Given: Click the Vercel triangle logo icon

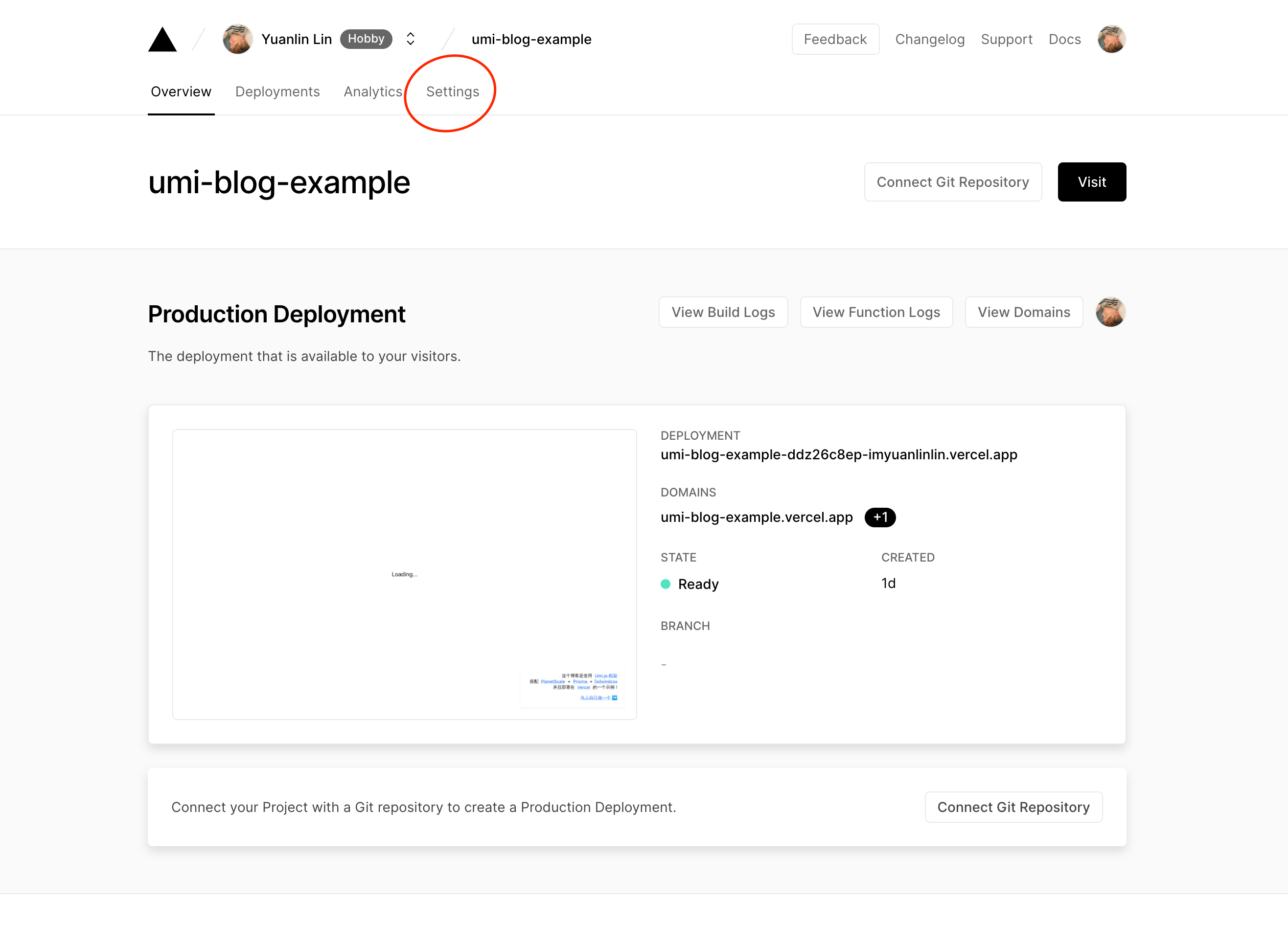Looking at the screenshot, I should click(162, 40).
